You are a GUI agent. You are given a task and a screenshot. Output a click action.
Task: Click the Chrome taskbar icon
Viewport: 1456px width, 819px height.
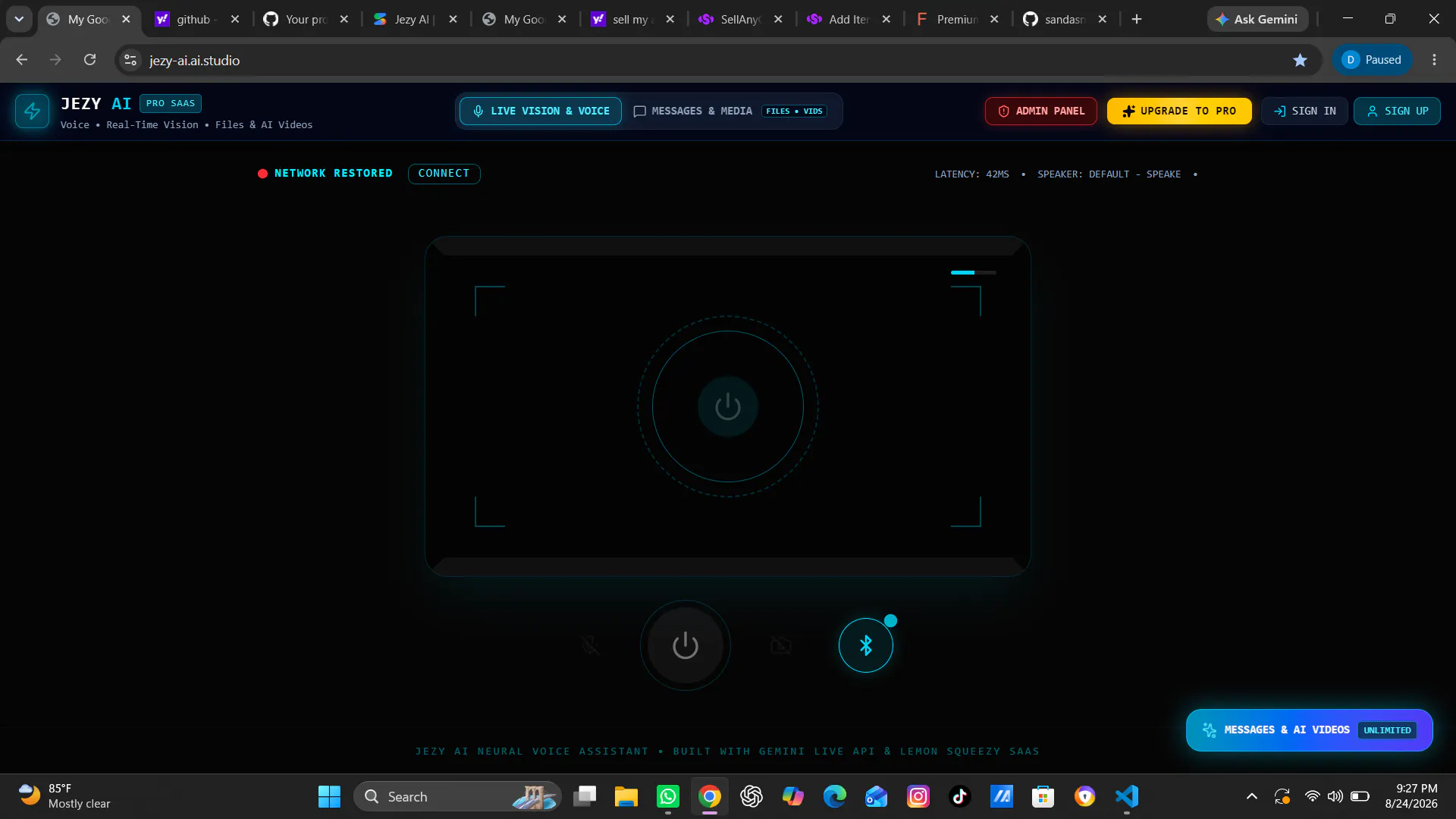710,796
